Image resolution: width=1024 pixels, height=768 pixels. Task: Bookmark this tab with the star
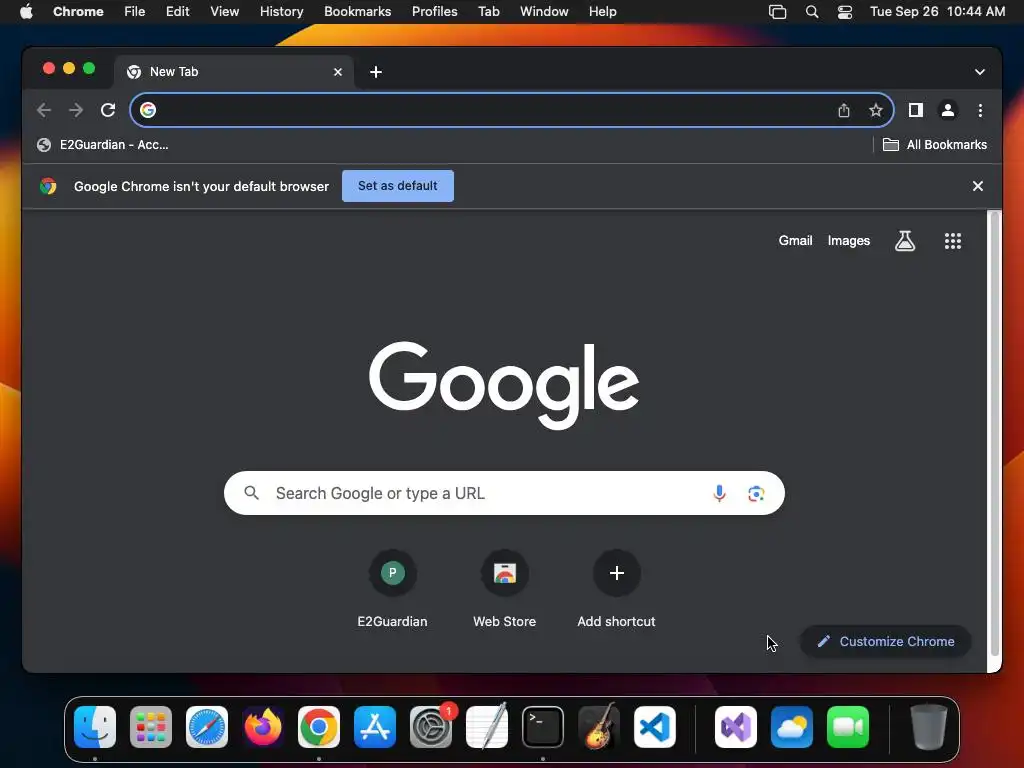pyautogui.click(x=876, y=110)
